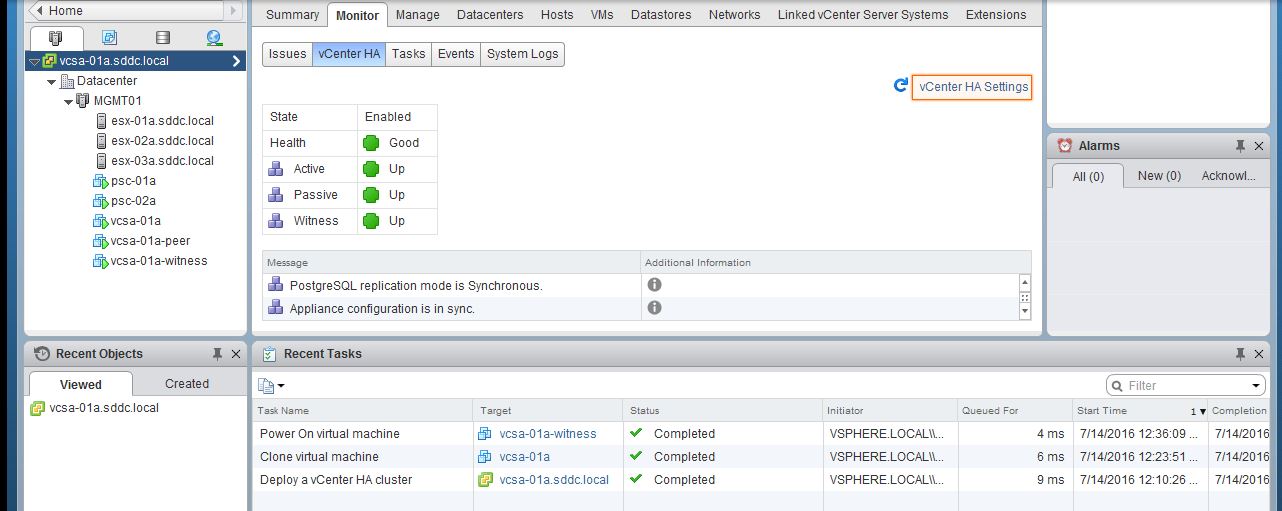Open the VMs tab

[x=602, y=15]
